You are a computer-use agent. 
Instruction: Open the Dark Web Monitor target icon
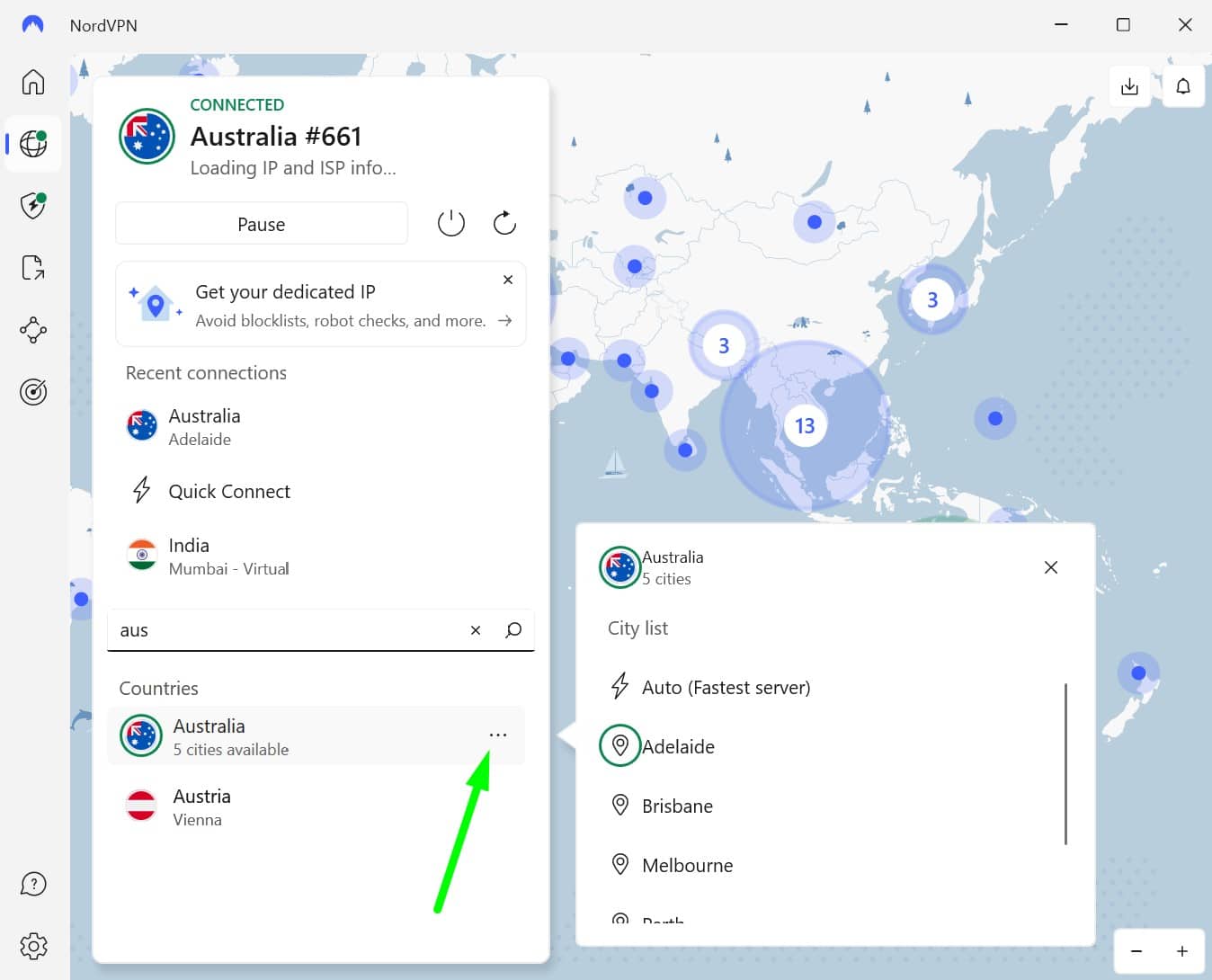pos(33,392)
